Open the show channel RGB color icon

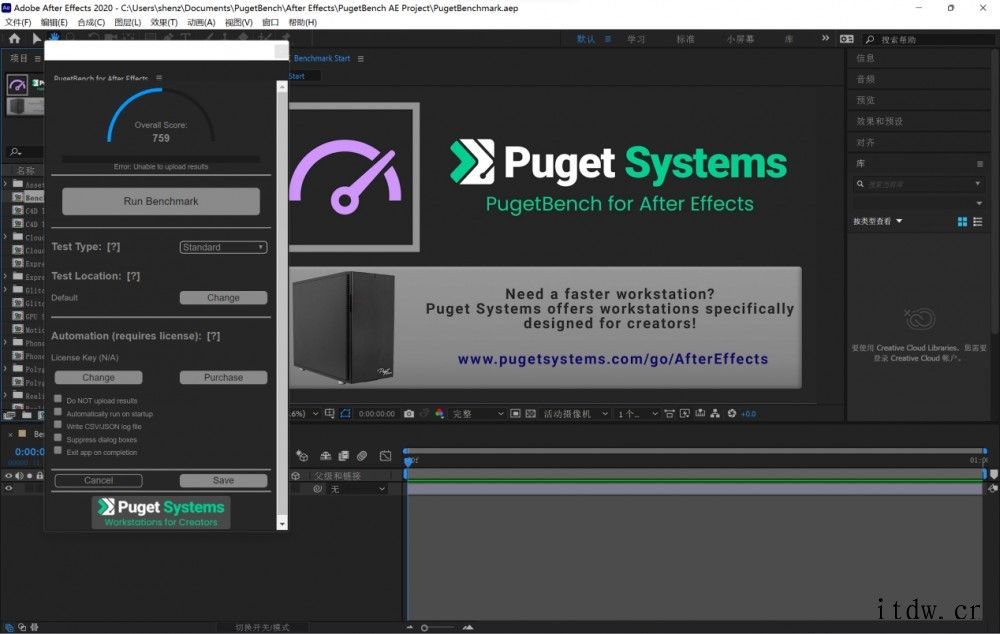439,414
